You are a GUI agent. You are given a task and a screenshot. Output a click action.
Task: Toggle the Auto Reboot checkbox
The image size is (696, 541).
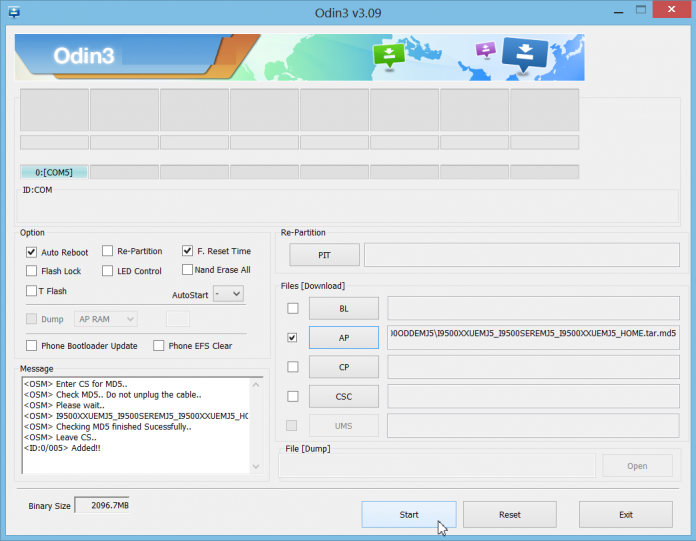(31, 252)
